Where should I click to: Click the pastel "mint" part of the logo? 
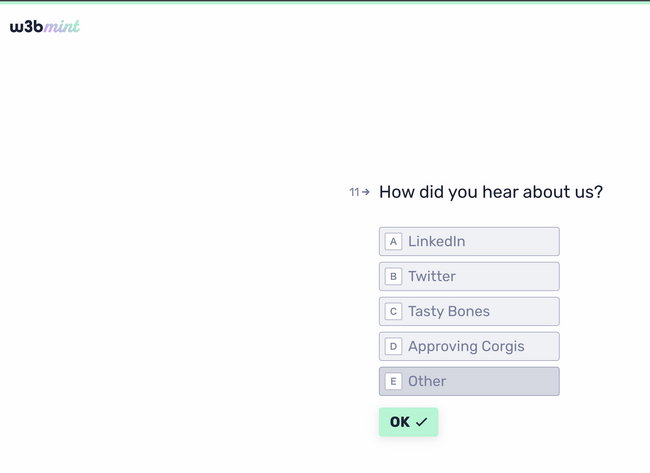tap(62, 27)
